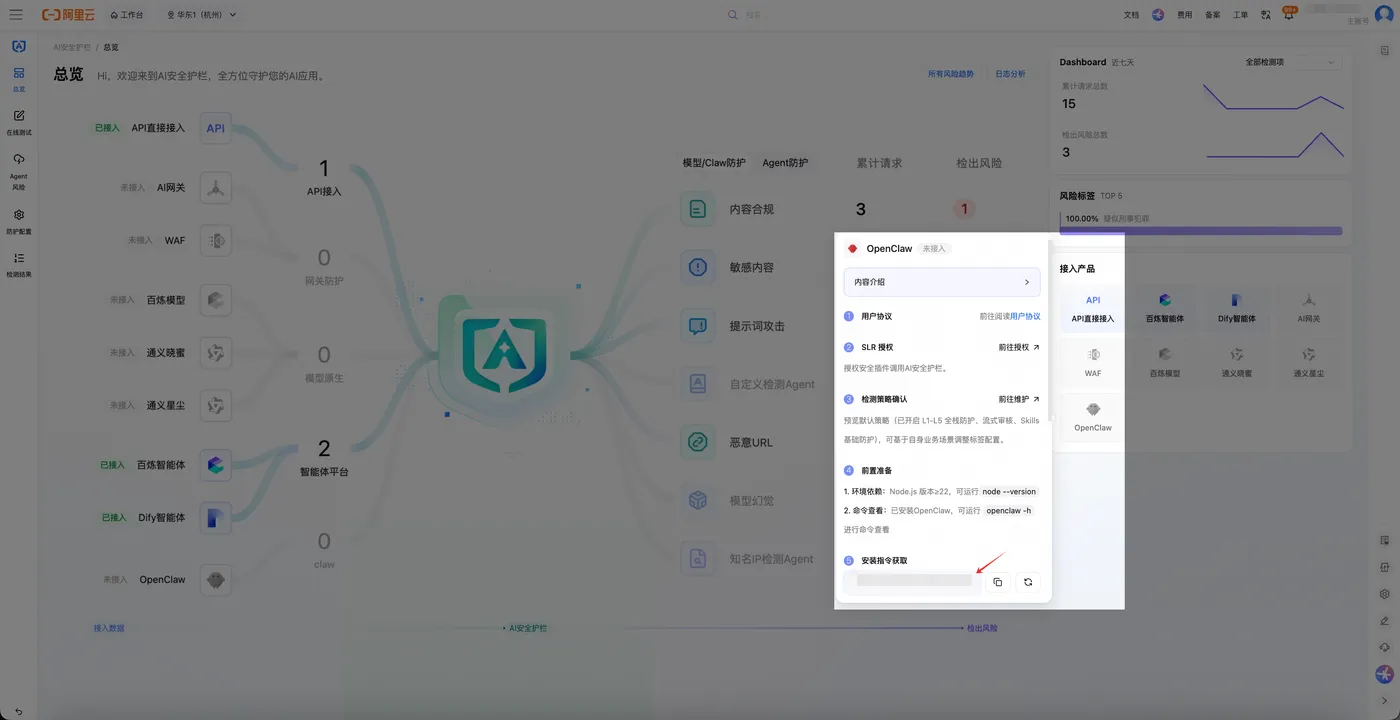
Task: Expand the 华东1（杭州）region dropdown
Action: tap(201, 15)
